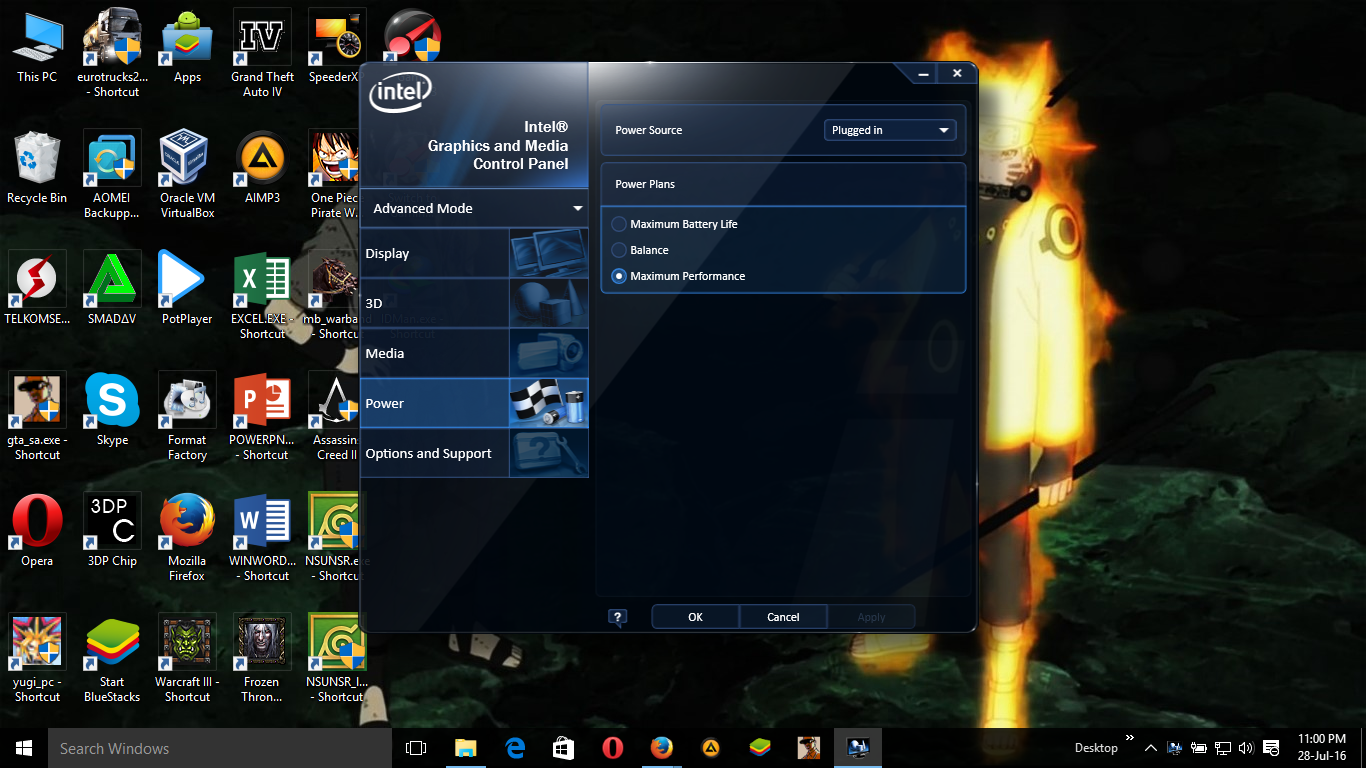Select Maximum Performance power plan
The image size is (1366, 768).
679,276
